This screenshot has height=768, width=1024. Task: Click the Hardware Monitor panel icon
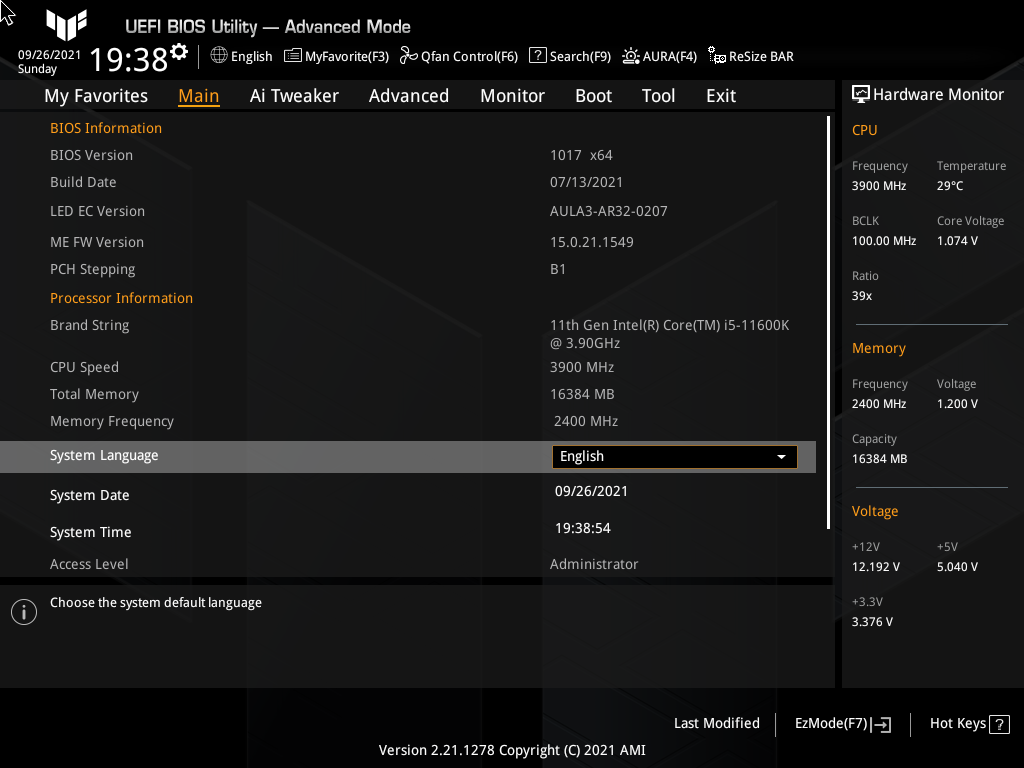(x=862, y=93)
